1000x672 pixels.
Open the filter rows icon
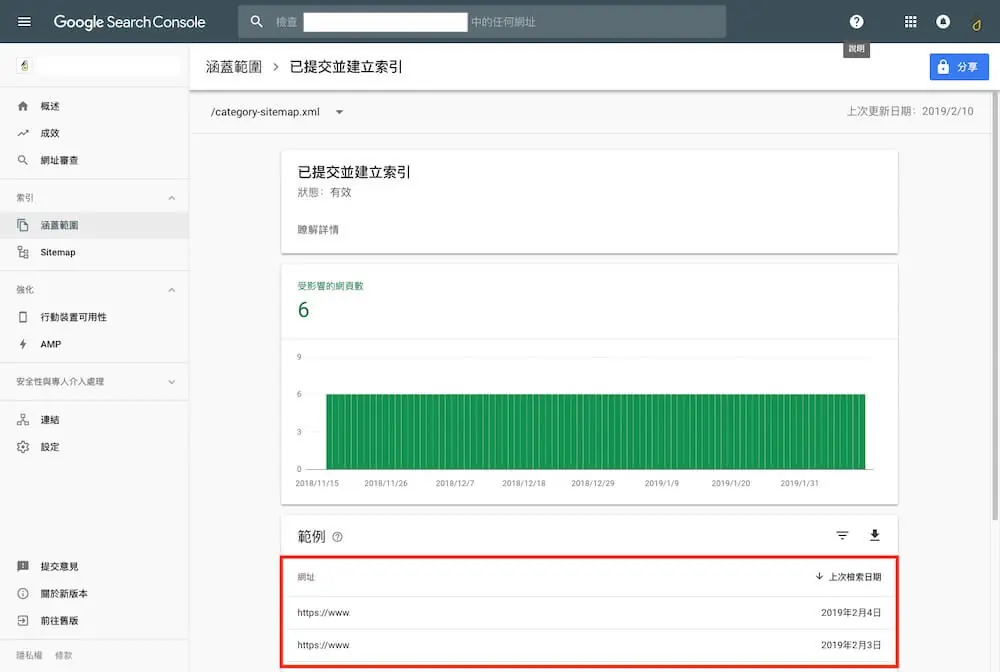[x=842, y=536]
